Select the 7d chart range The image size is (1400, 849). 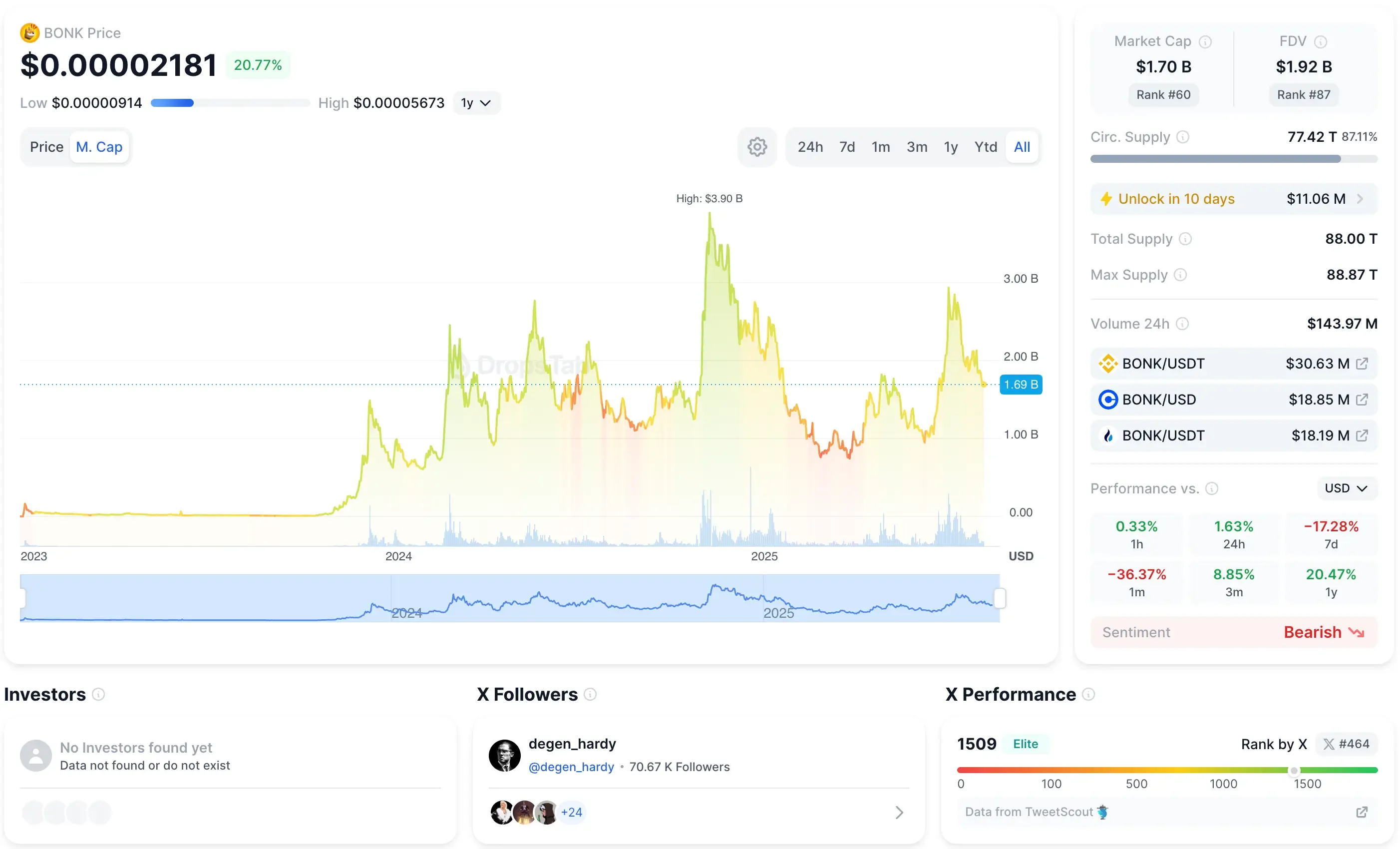pos(847,147)
